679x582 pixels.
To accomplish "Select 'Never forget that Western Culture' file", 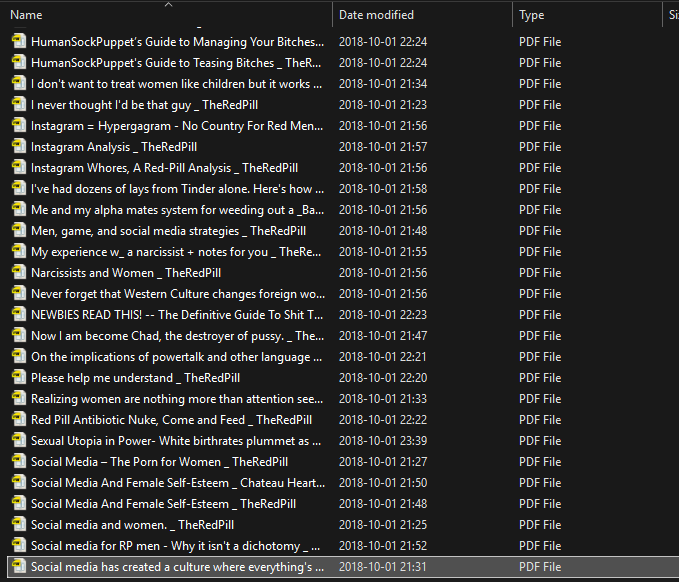I will [178, 294].
